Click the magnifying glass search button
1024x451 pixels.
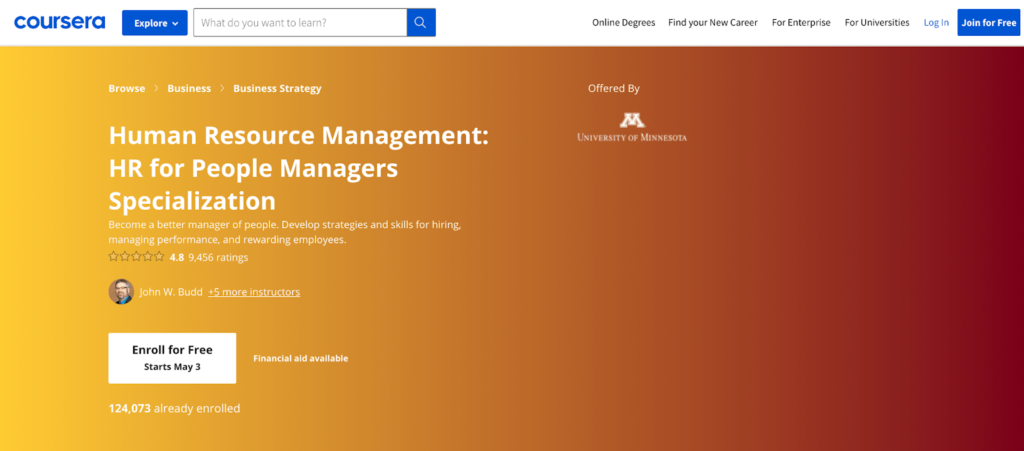point(421,23)
